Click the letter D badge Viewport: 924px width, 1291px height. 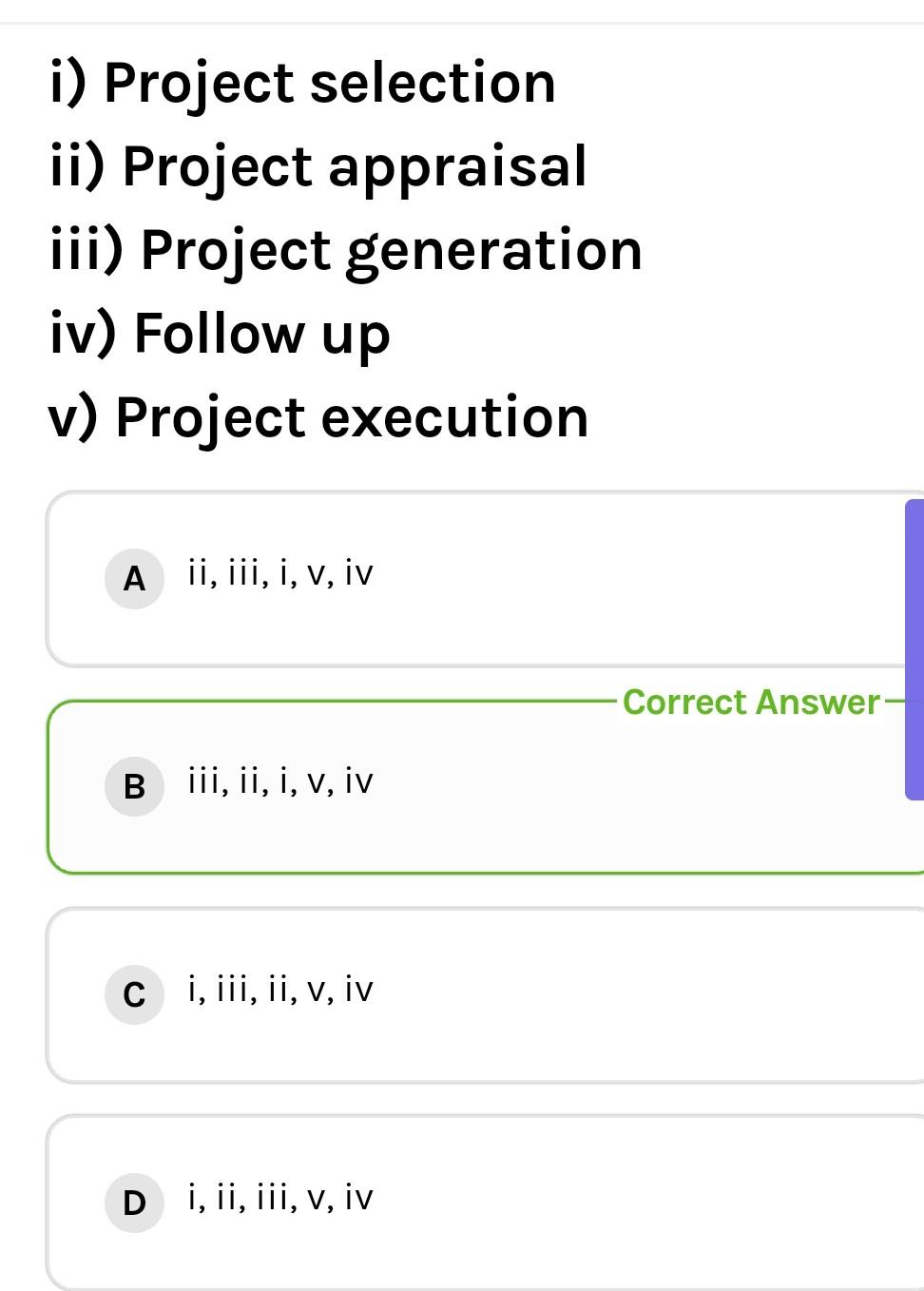(x=134, y=1203)
